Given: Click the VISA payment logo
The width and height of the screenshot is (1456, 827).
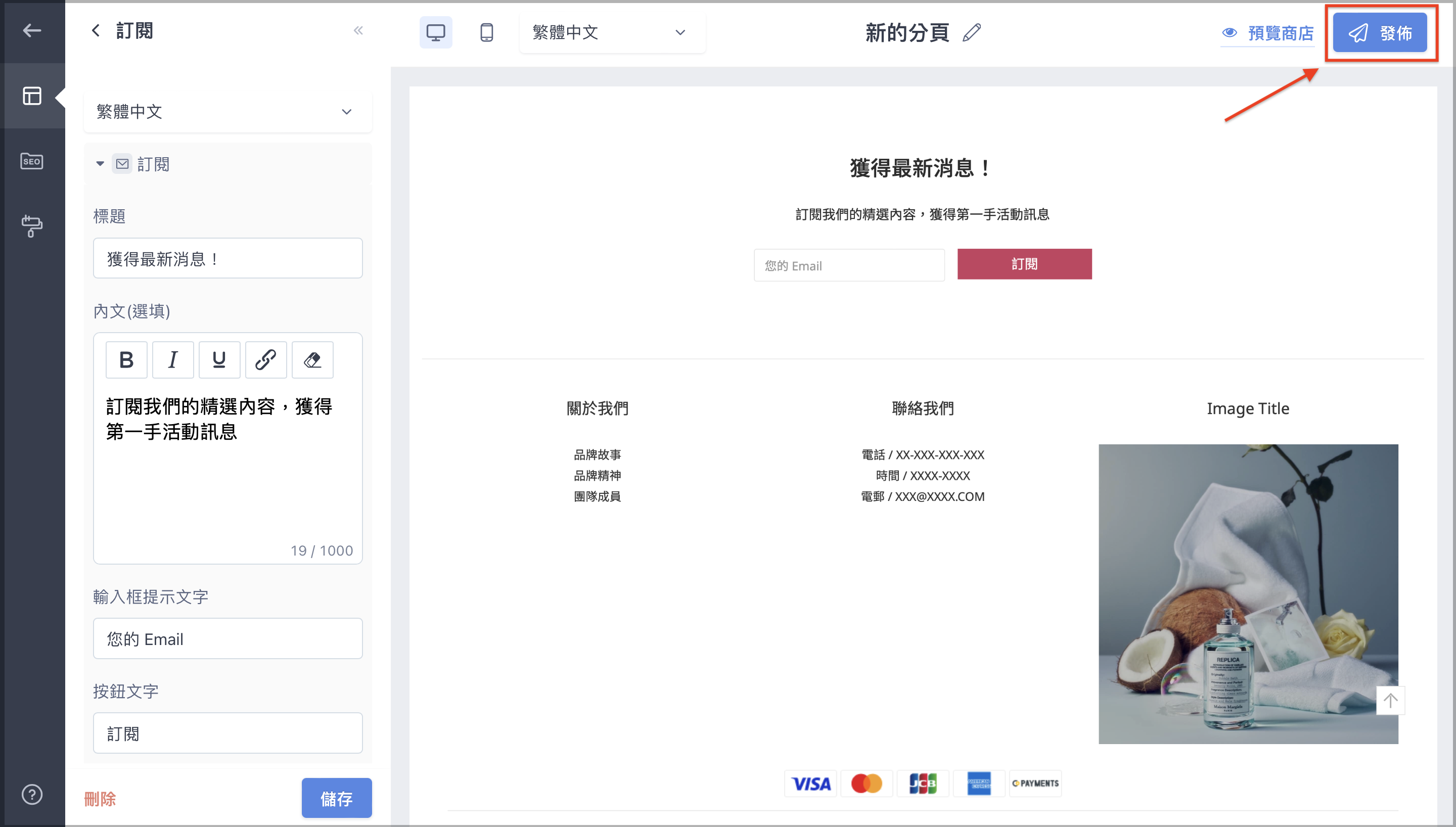Looking at the screenshot, I should click(x=810, y=784).
